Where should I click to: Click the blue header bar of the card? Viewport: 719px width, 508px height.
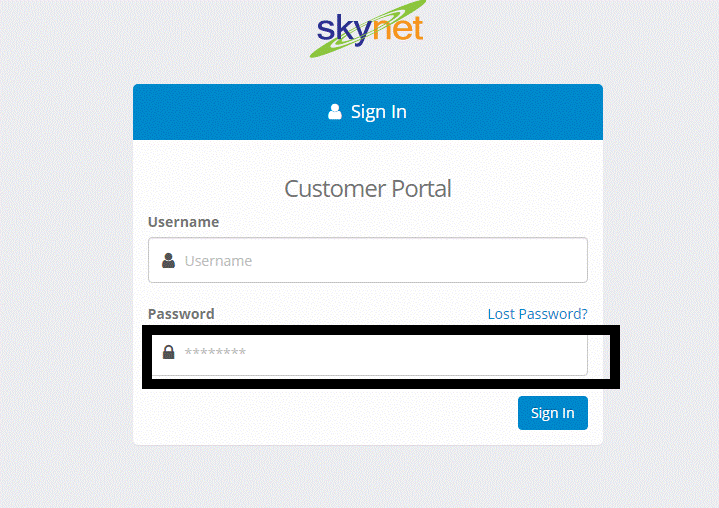(368, 112)
